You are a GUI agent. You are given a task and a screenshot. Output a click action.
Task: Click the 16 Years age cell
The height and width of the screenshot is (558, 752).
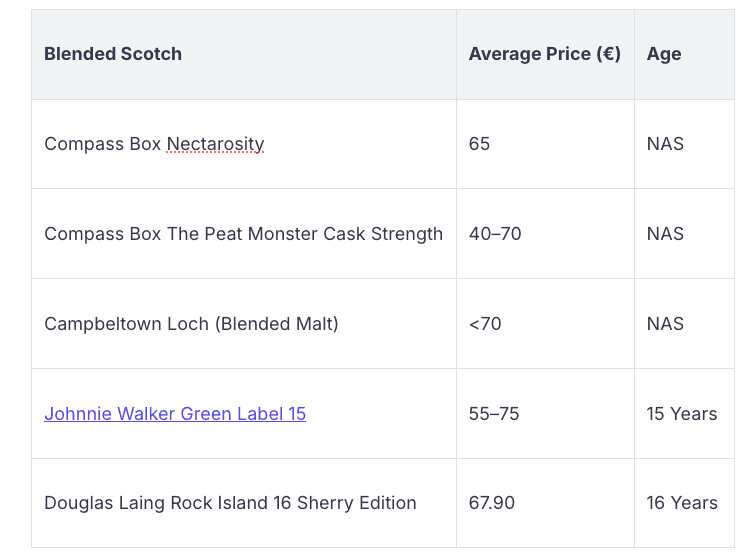682,503
